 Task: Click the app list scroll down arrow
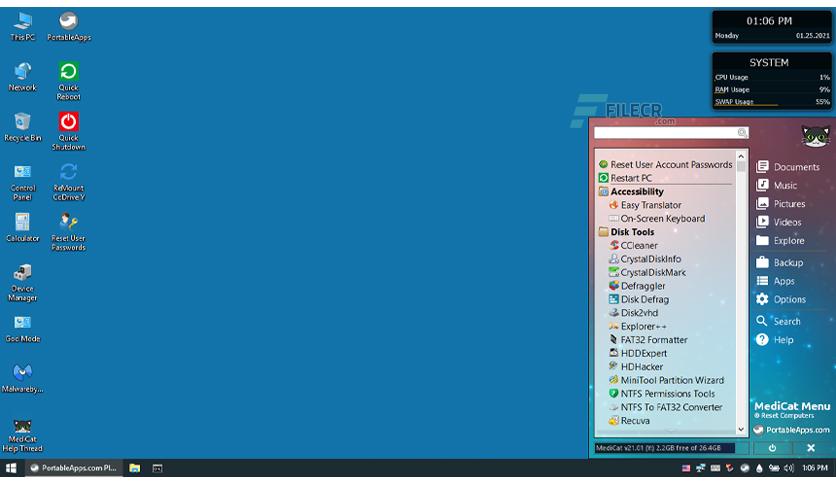point(741,429)
